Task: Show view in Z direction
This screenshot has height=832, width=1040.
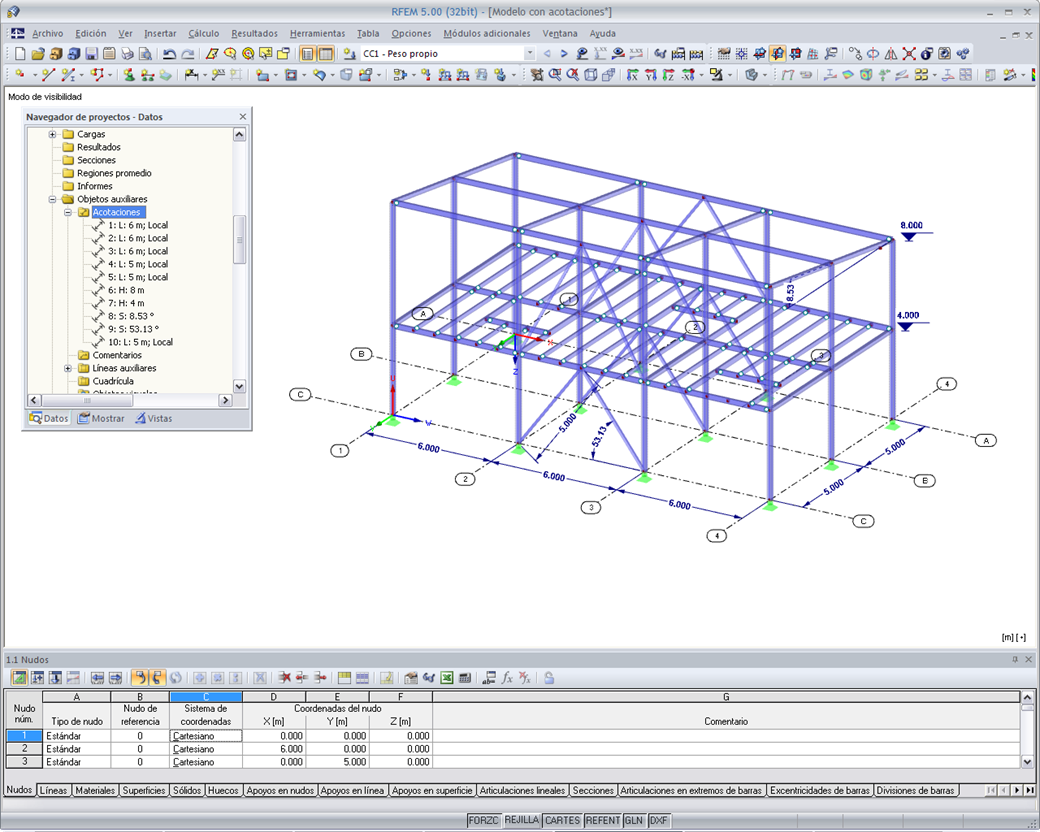Action: [x=669, y=75]
